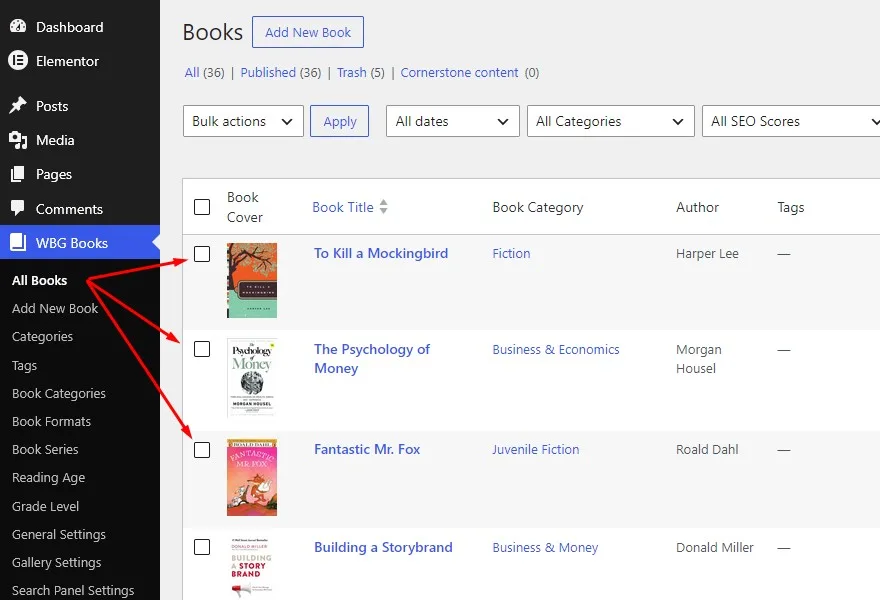The image size is (880, 600).
Task: Check the Fantastic Mr. Fox row checkbox
Action: coord(202,450)
